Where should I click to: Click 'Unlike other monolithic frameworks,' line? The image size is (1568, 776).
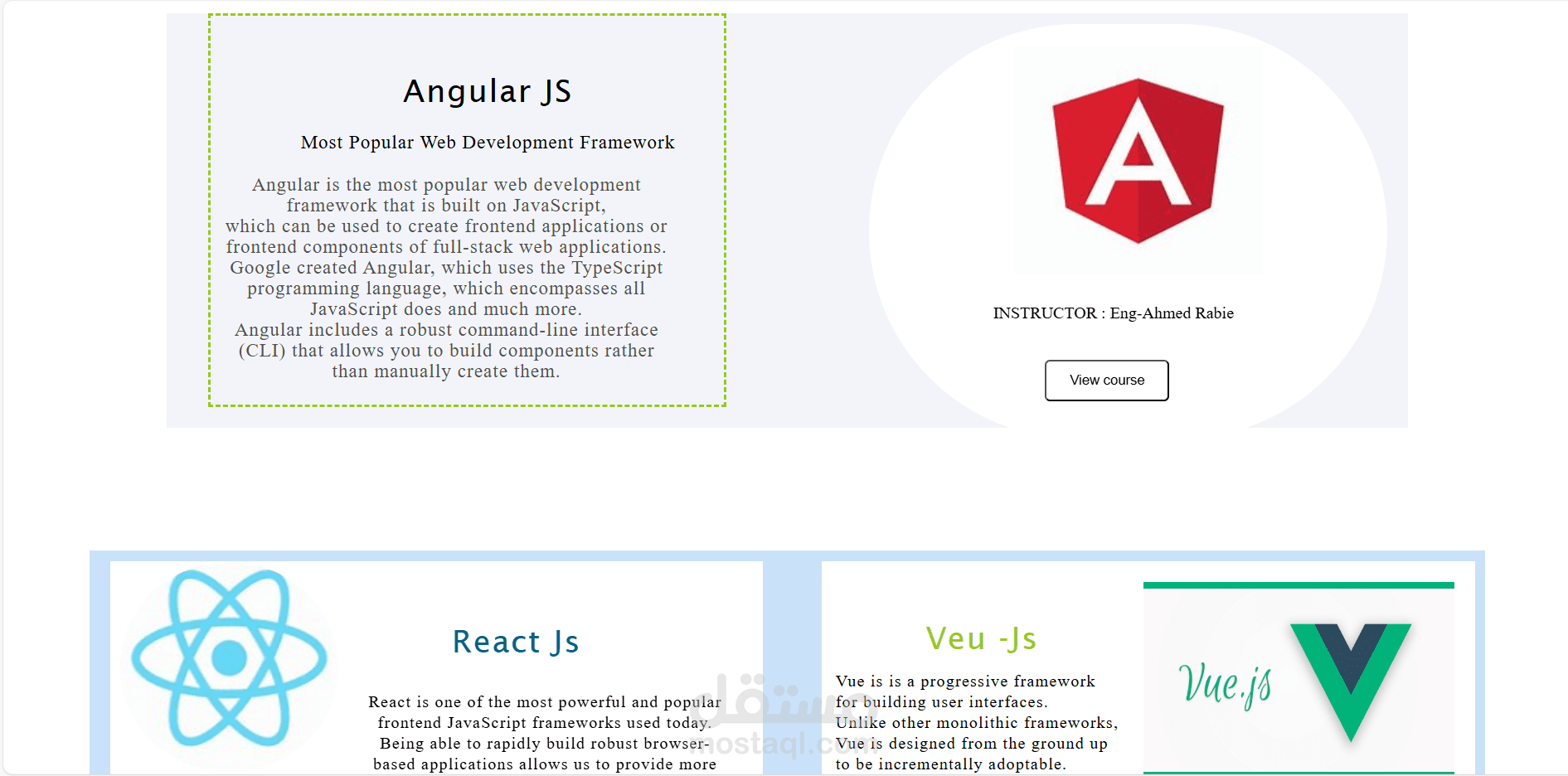[977, 723]
